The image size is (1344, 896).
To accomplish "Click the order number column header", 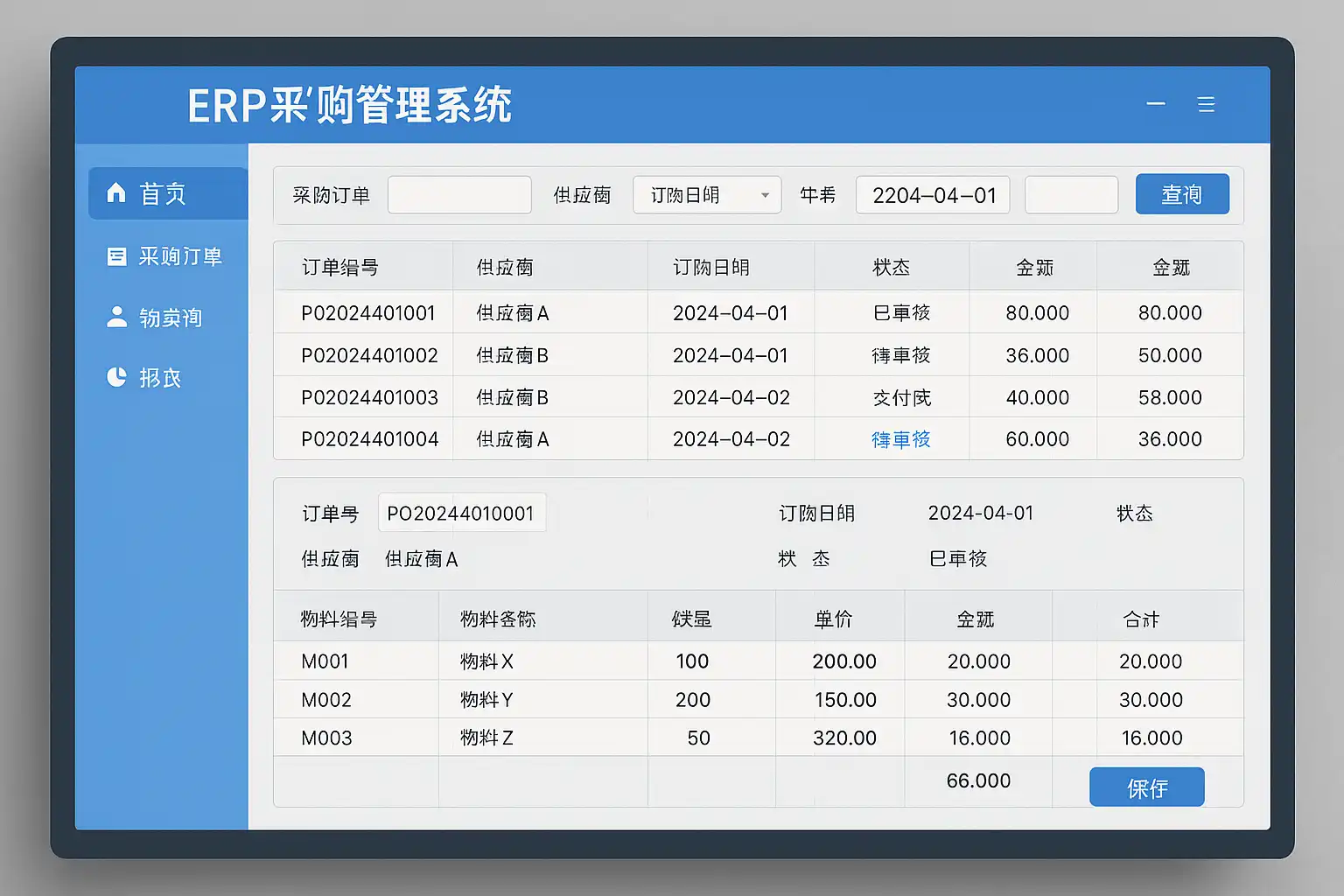I will click(340, 267).
